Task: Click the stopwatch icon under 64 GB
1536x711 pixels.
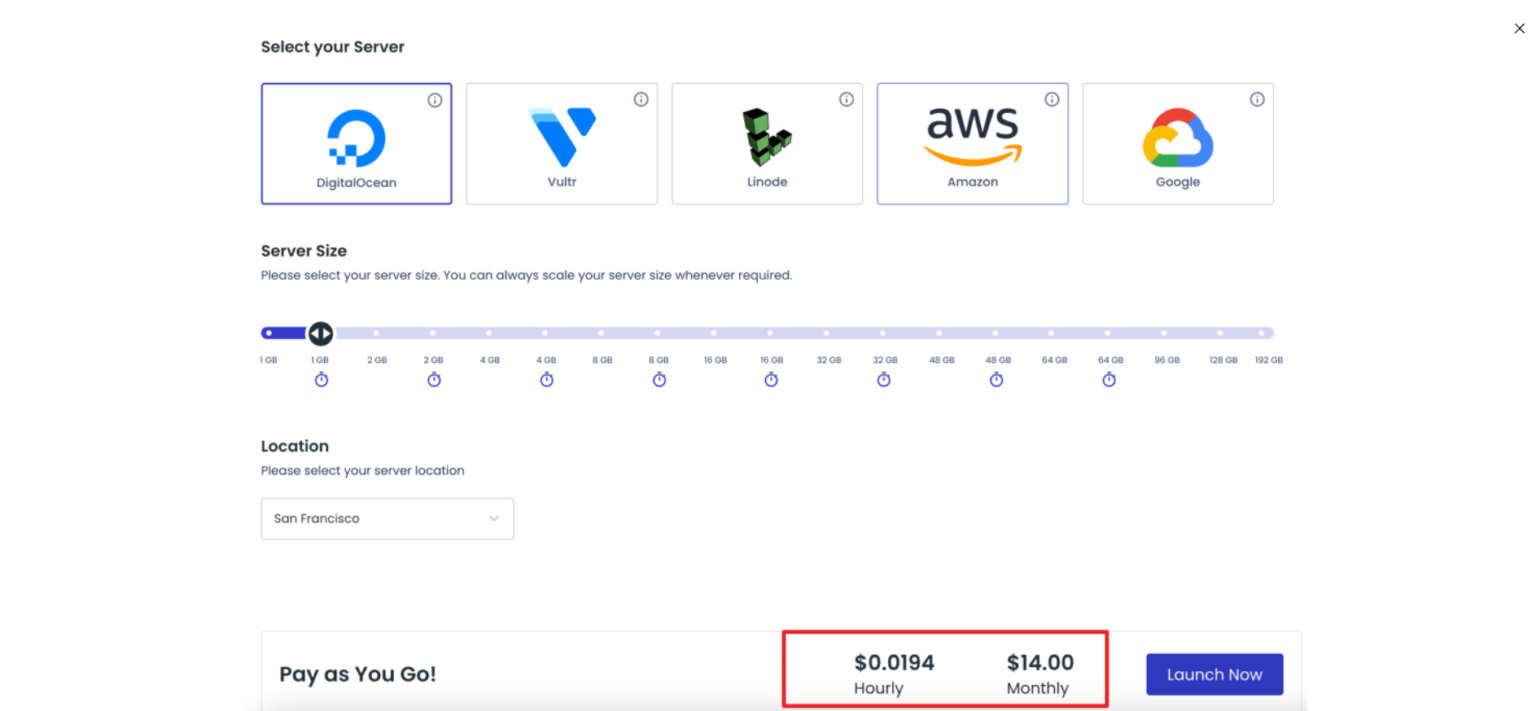Action: [1109, 380]
